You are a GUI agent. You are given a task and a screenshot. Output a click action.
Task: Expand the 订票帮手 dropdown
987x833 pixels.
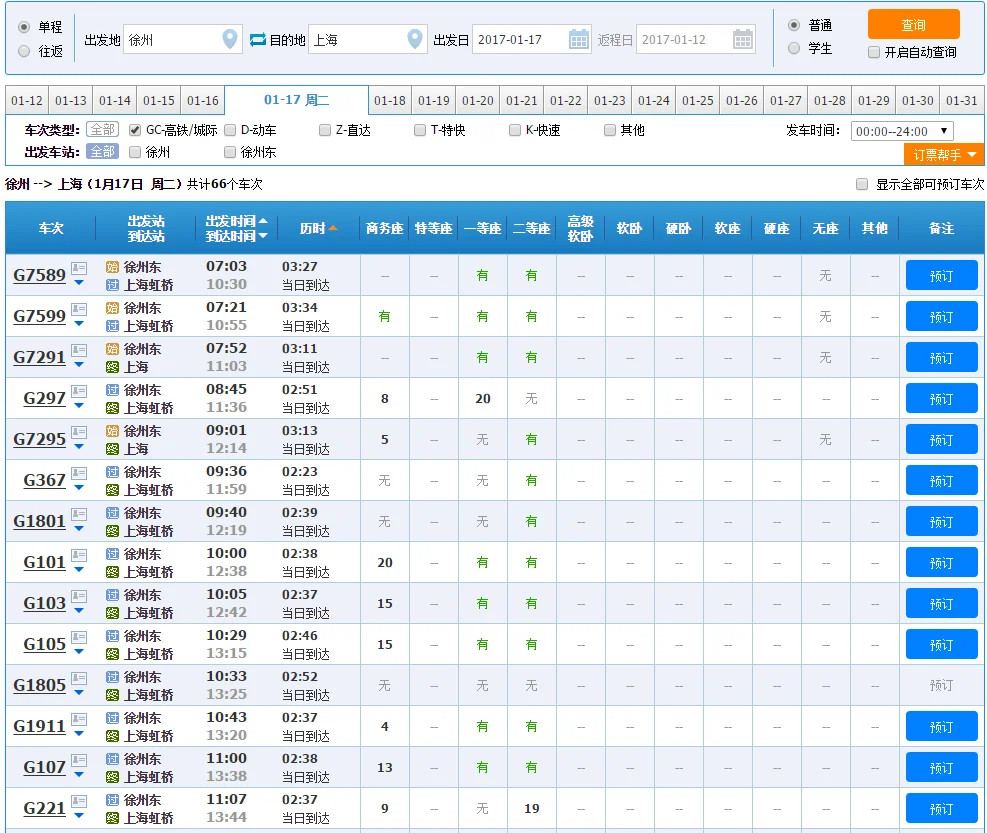[x=943, y=155]
